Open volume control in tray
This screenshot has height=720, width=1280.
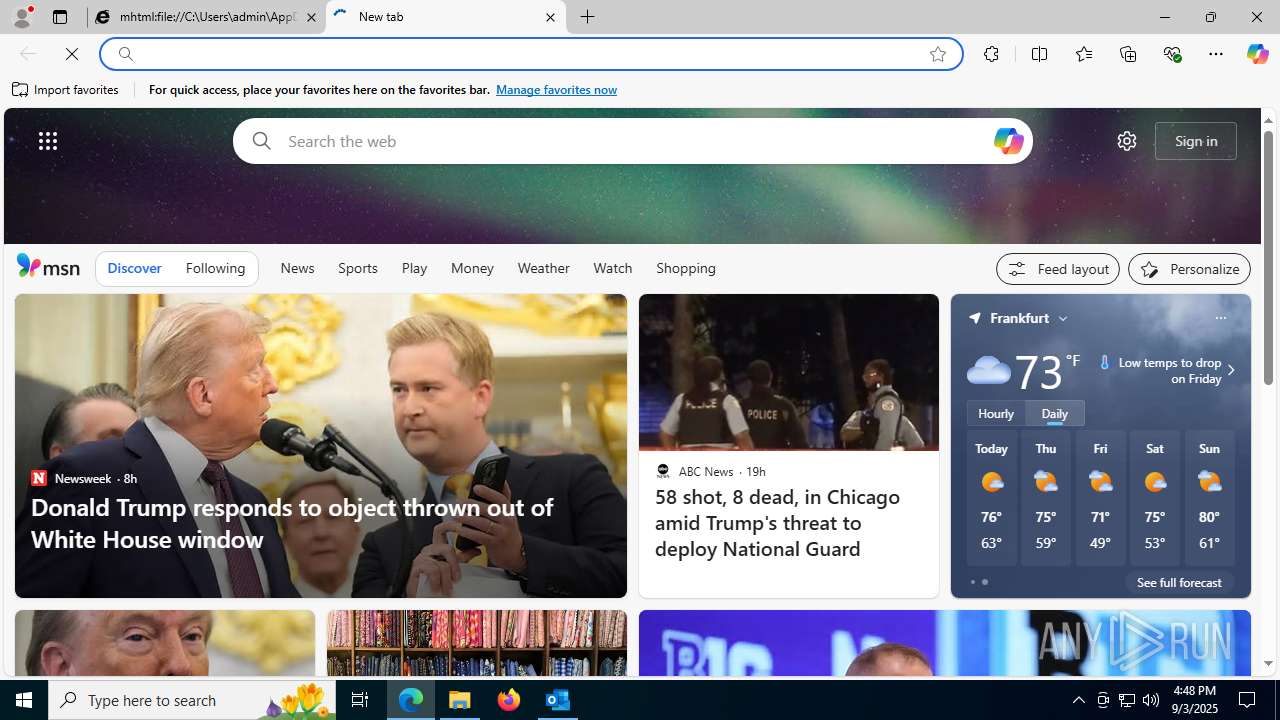coord(1151,700)
